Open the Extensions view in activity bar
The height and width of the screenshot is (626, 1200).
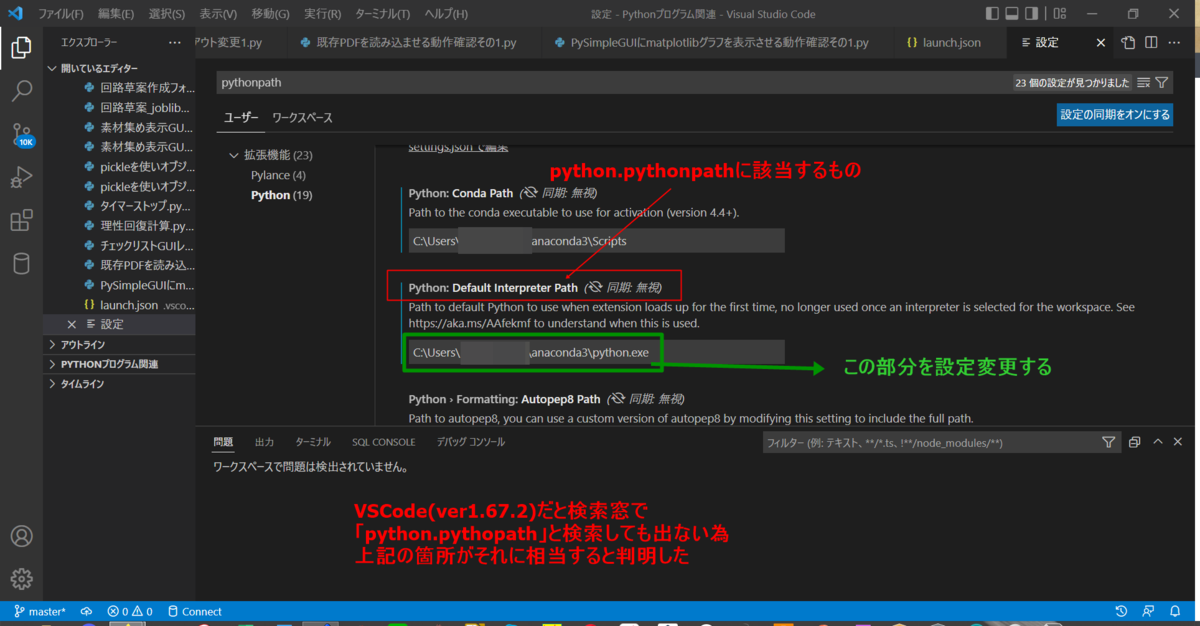[x=21, y=221]
